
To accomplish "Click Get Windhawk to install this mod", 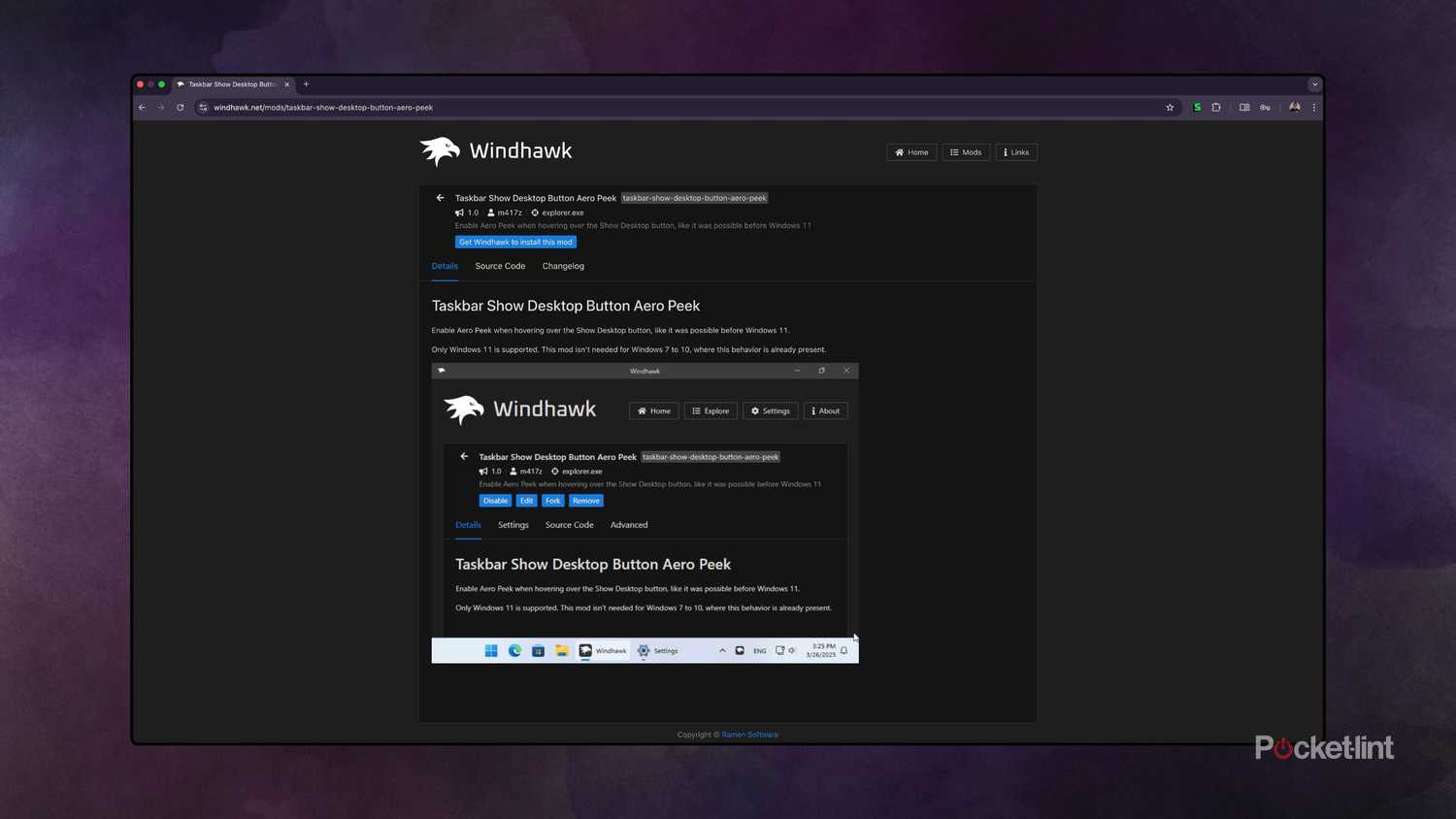I will tap(515, 242).
